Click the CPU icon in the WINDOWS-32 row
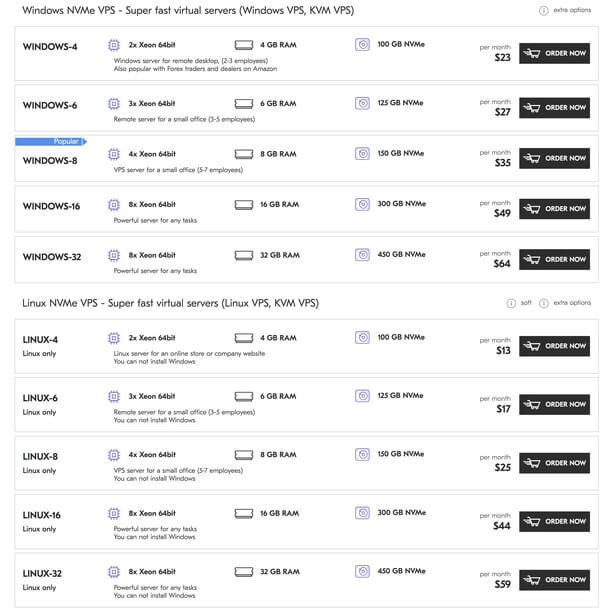Screen dimensions: 600x609 pyautogui.click(x=113, y=255)
